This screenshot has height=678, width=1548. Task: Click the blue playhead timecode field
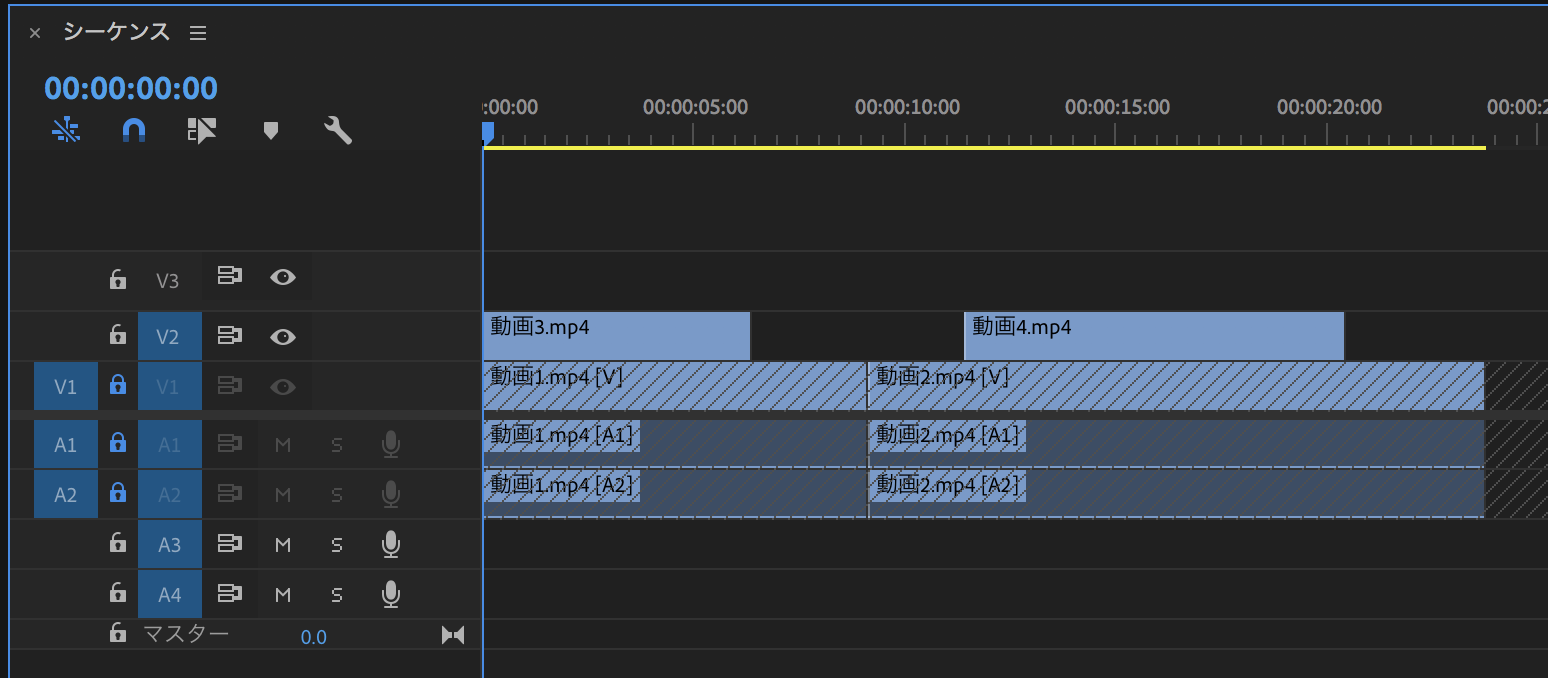[131, 88]
